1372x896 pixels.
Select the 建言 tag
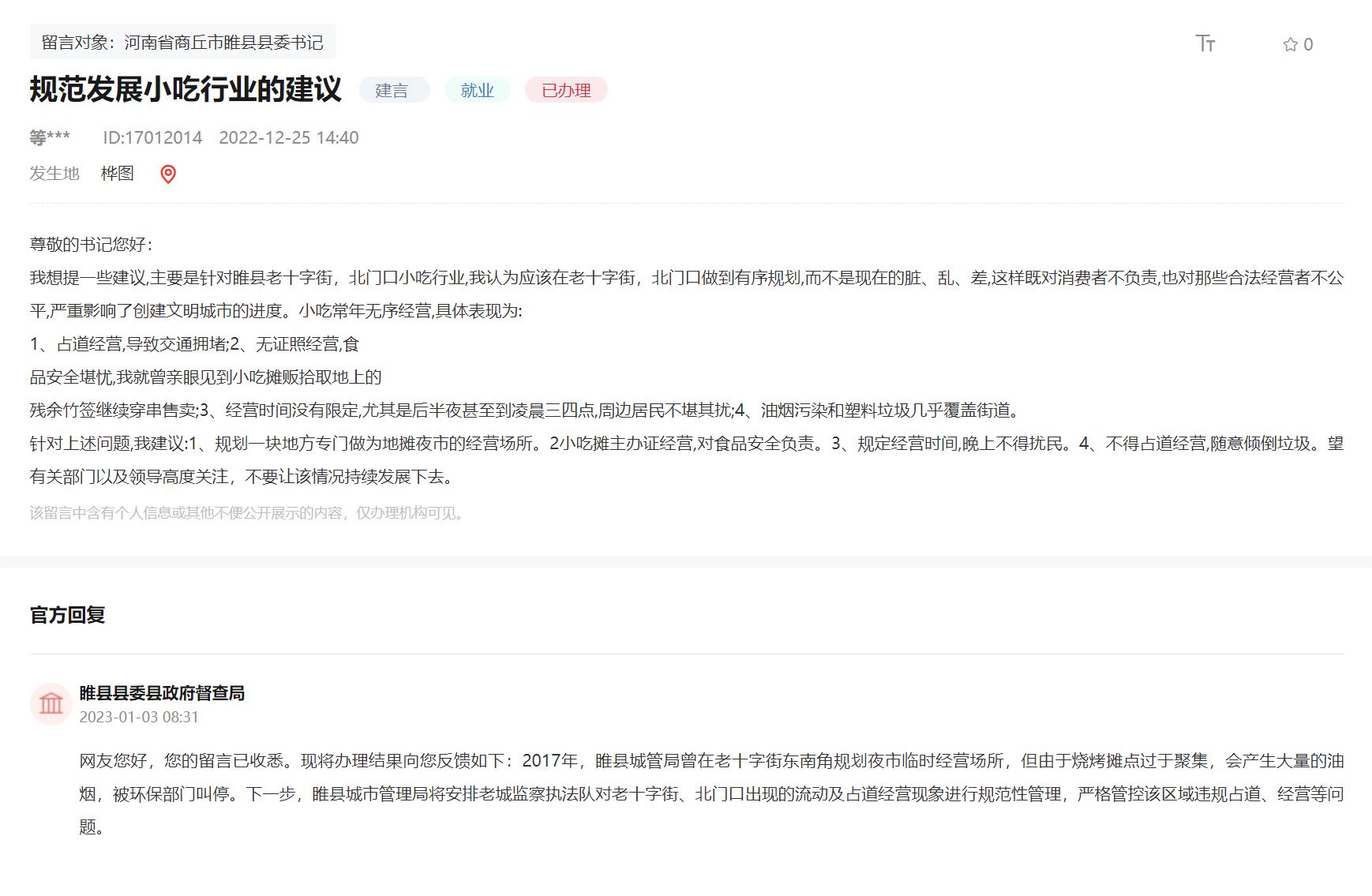pos(392,91)
